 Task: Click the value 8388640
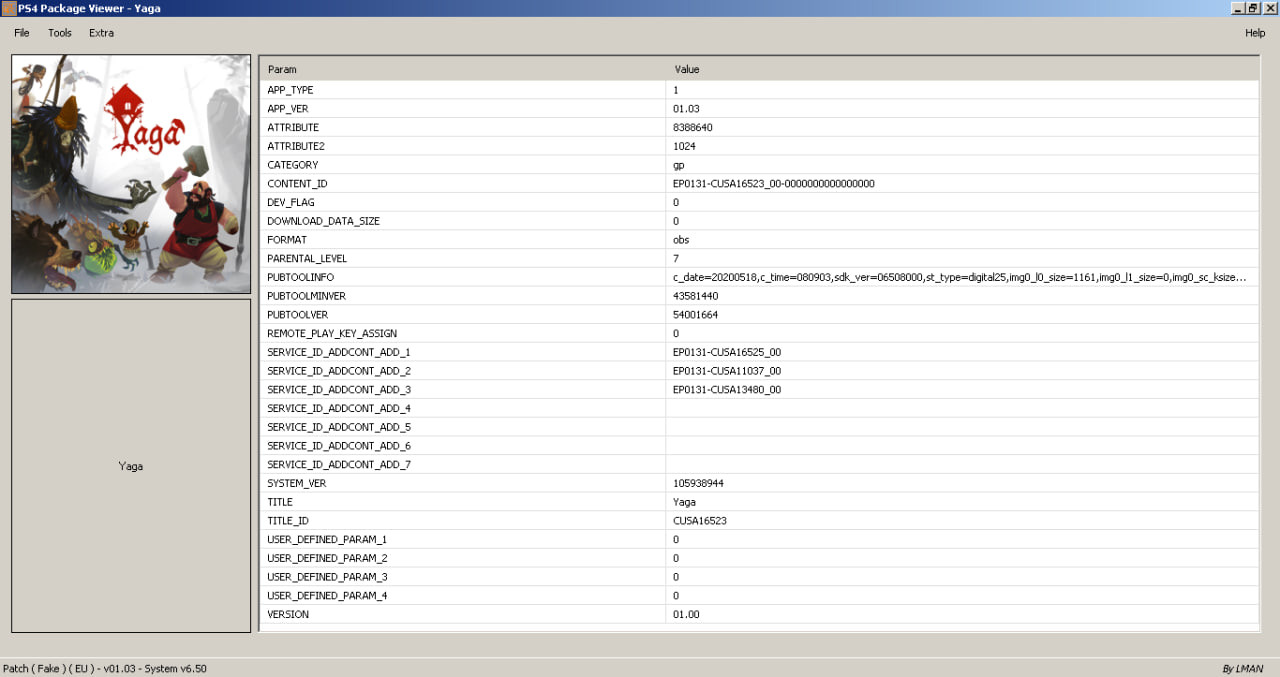click(693, 128)
